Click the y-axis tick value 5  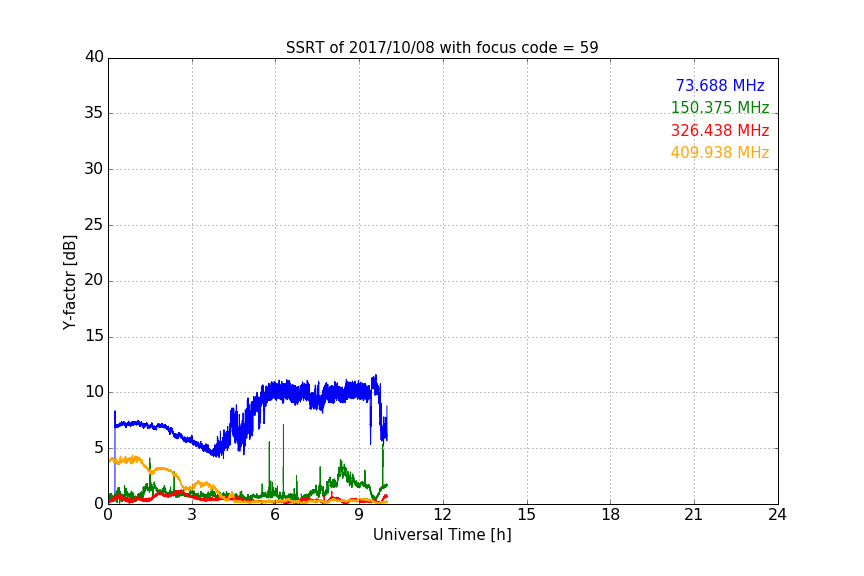(99, 448)
